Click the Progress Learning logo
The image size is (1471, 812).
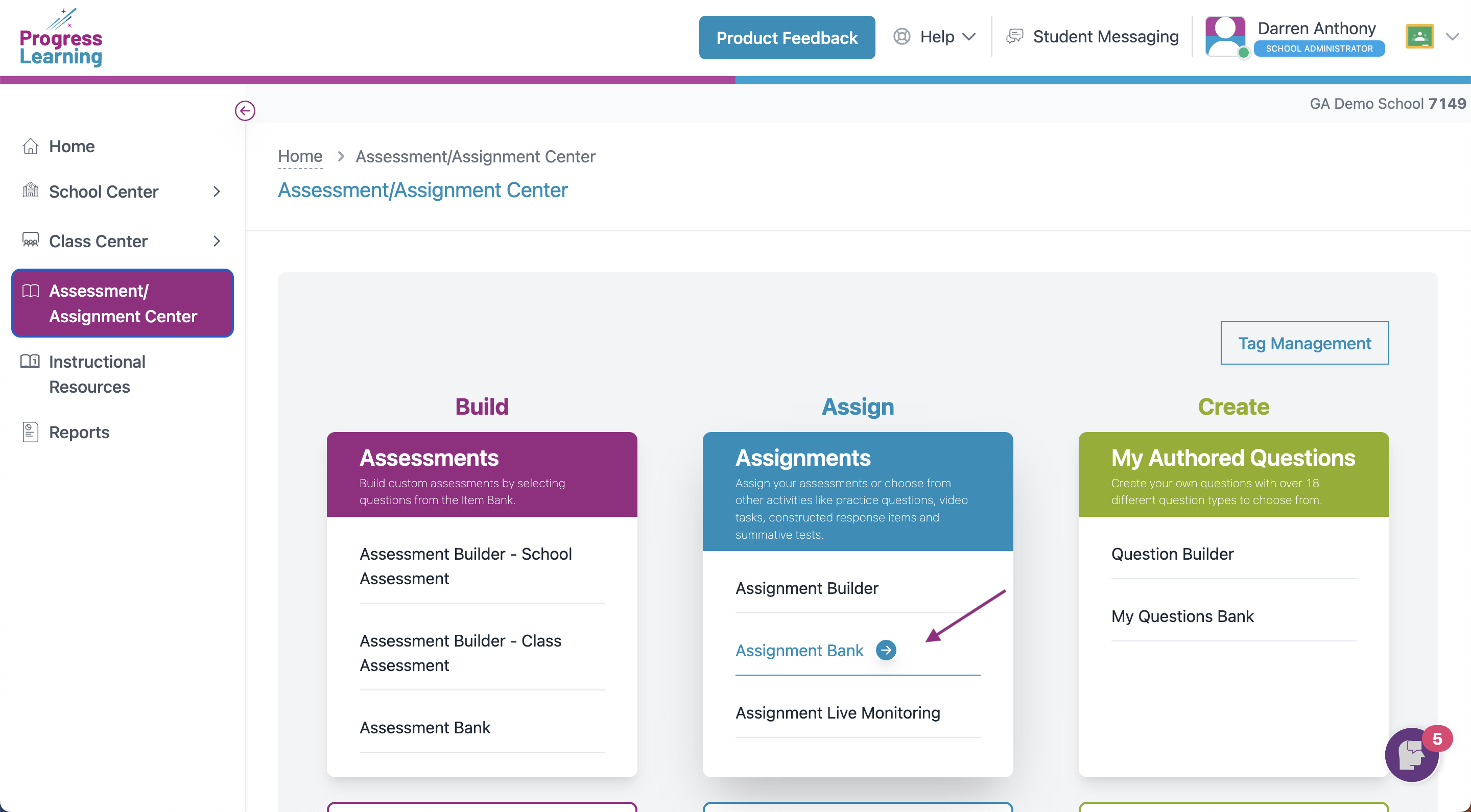61,38
